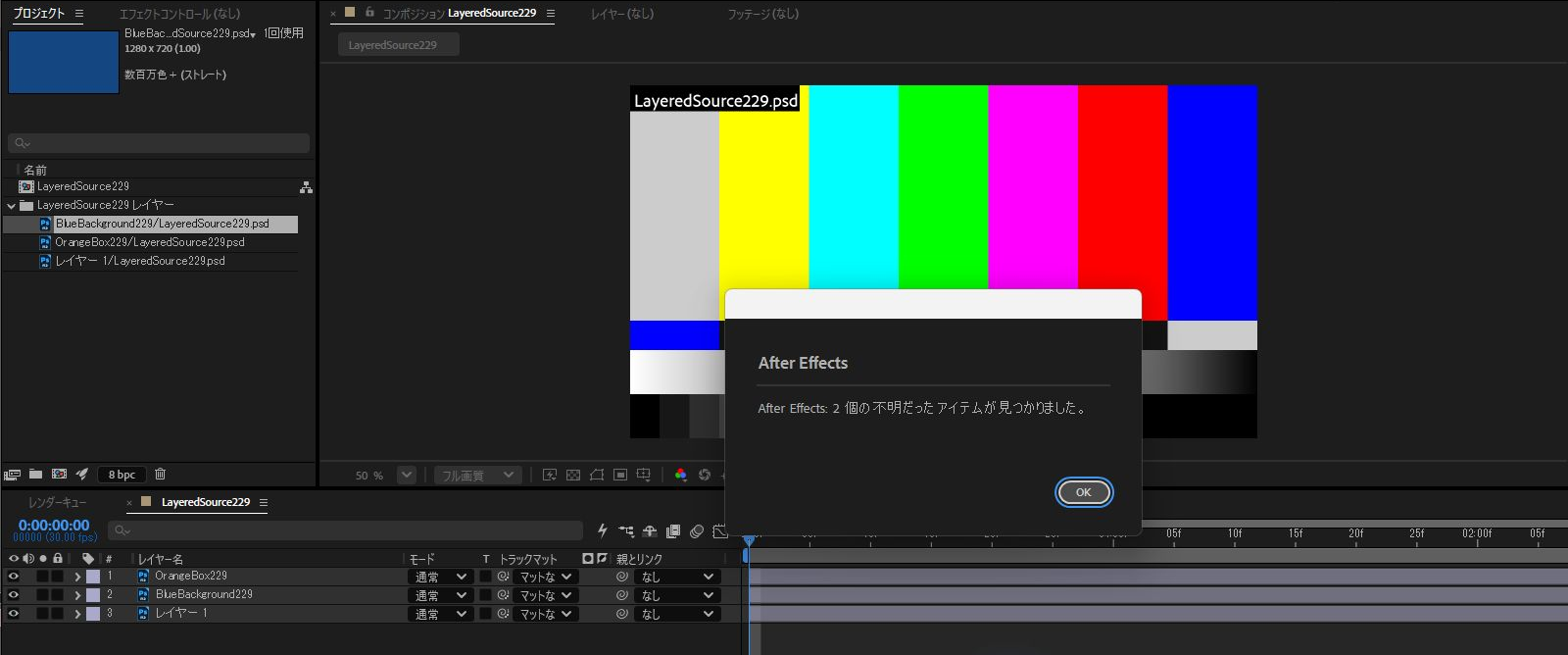This screenshot has width=1568, height=655.
Task: Toggle preserve transparency for OrangeBox229
Action: (x=485, y=577)
